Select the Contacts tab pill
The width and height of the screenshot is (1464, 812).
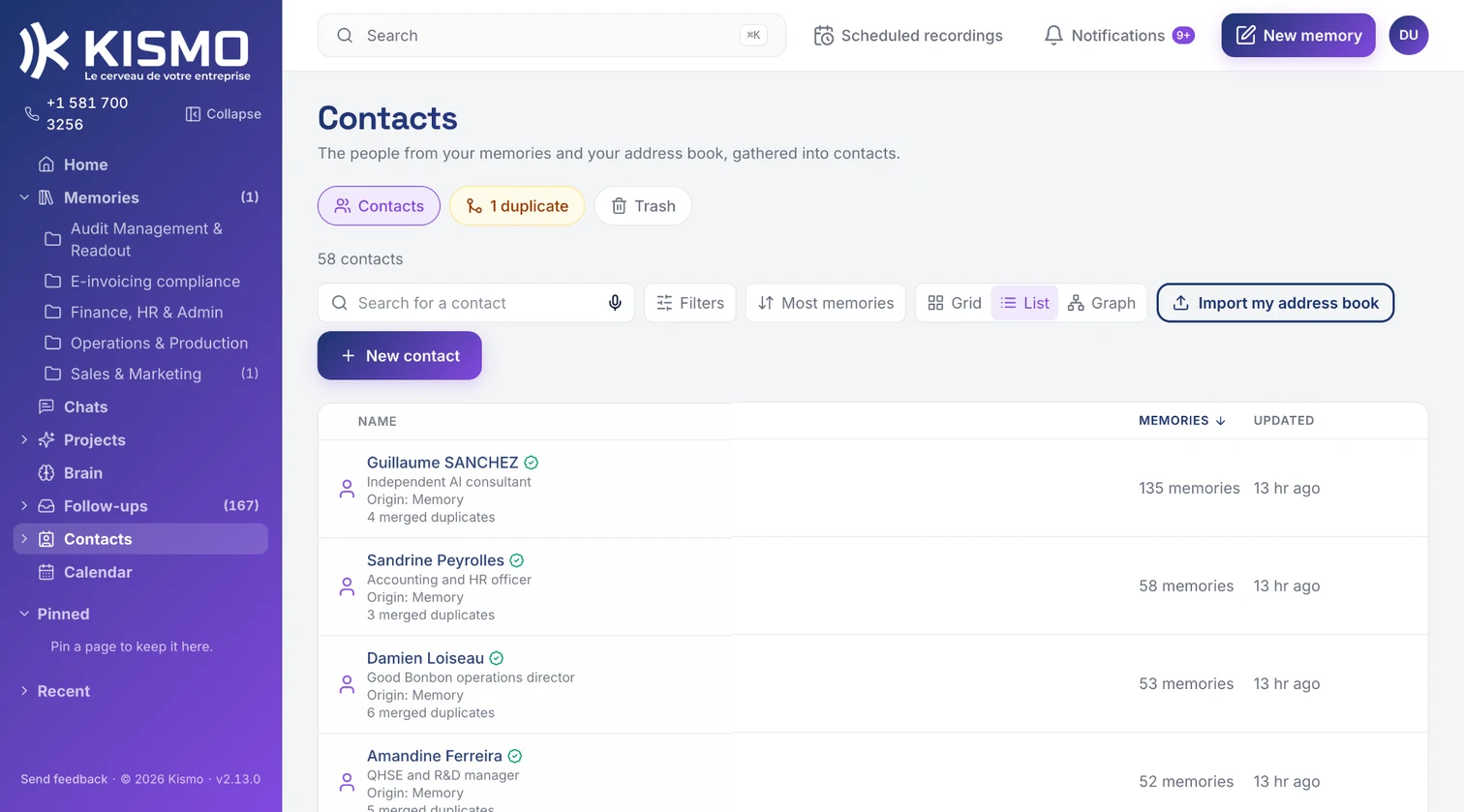[379, 206]
